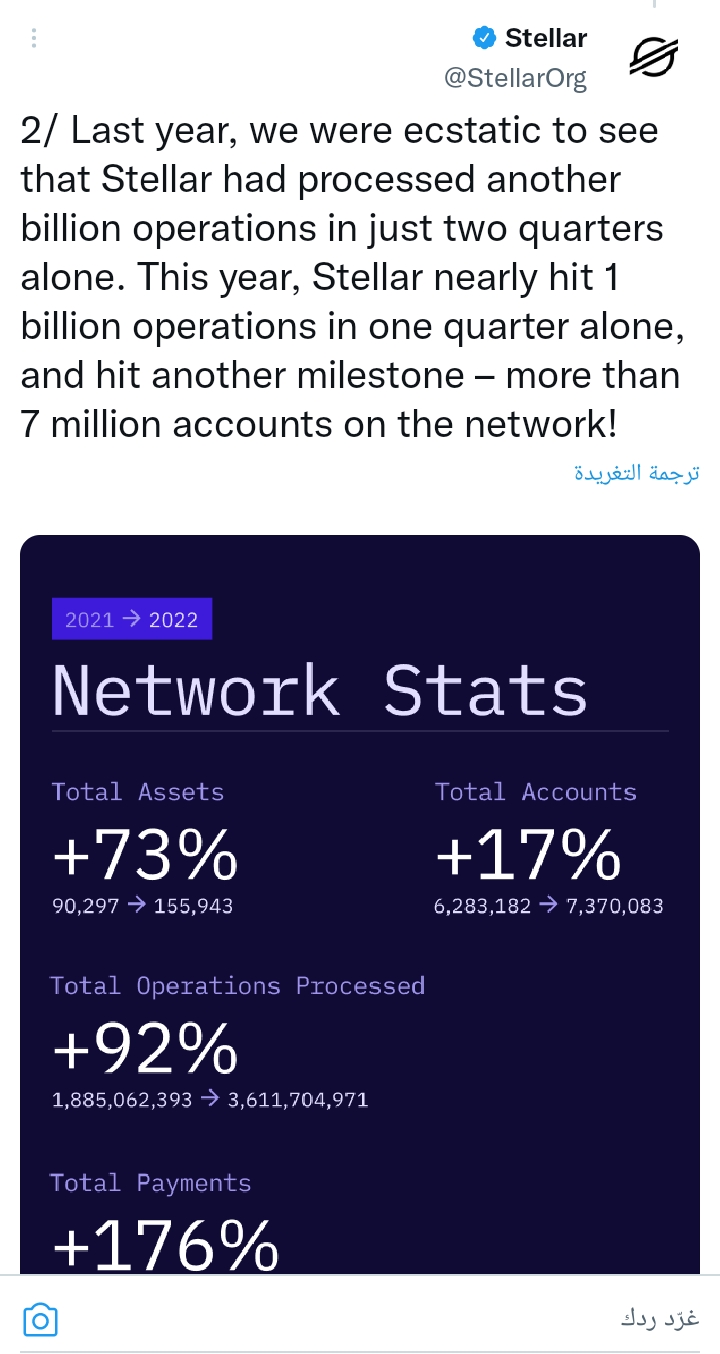Tap the Total Payments label
Image resolution: width=720 pixels, height=1354 pixels.
tap(151, 1182)
